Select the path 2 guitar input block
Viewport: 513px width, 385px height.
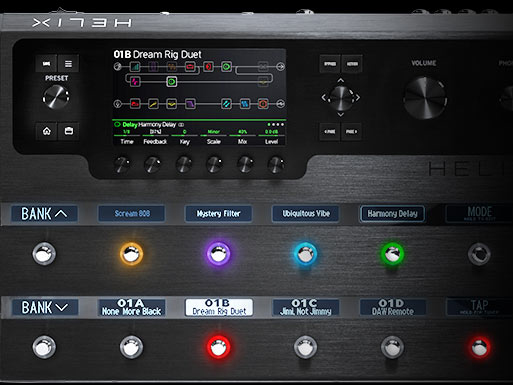click(x=117, y=104)
